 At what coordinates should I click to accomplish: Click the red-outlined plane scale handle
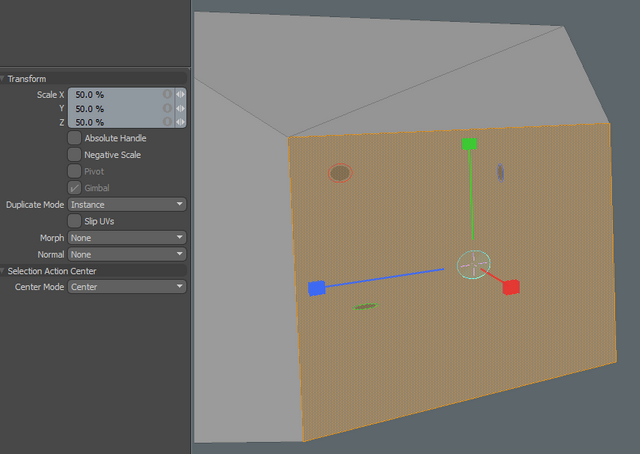click(x=340, y=173)
